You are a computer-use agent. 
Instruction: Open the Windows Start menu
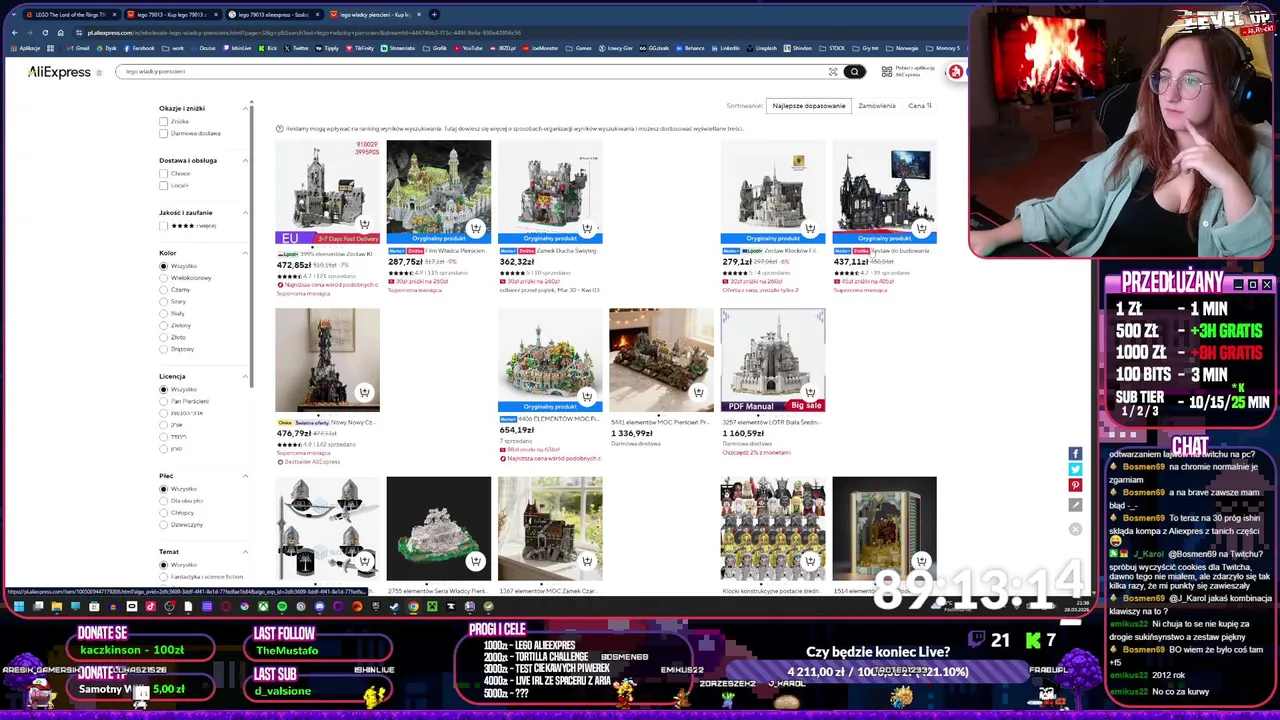click(18, 606)
